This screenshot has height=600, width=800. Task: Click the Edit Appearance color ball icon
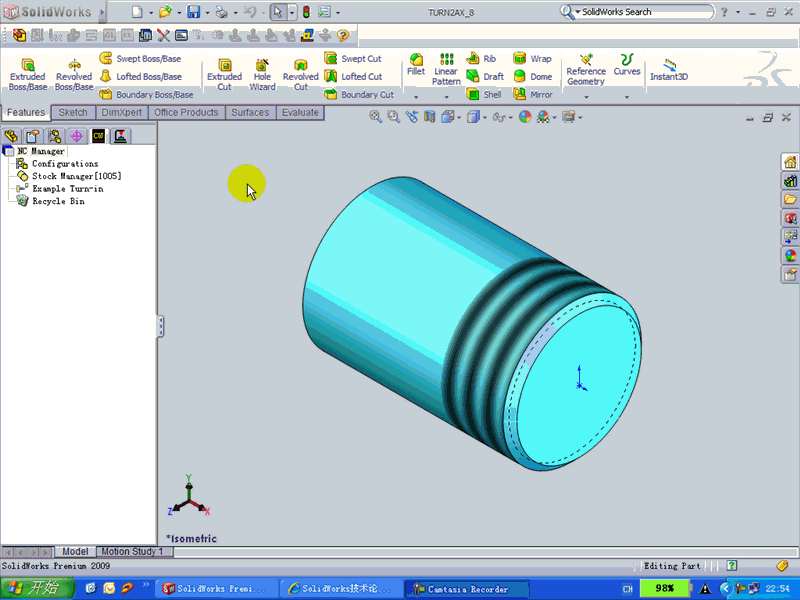coord(525,117)
